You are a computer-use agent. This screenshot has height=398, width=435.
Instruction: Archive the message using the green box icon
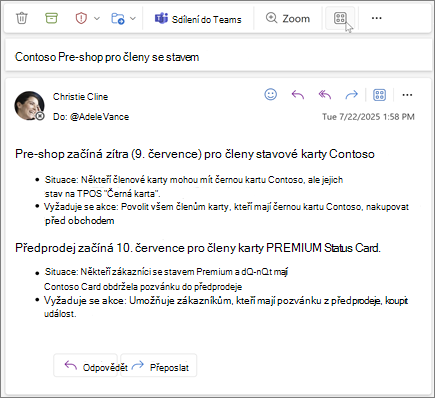pyautogui.click(x=51, y=18)
